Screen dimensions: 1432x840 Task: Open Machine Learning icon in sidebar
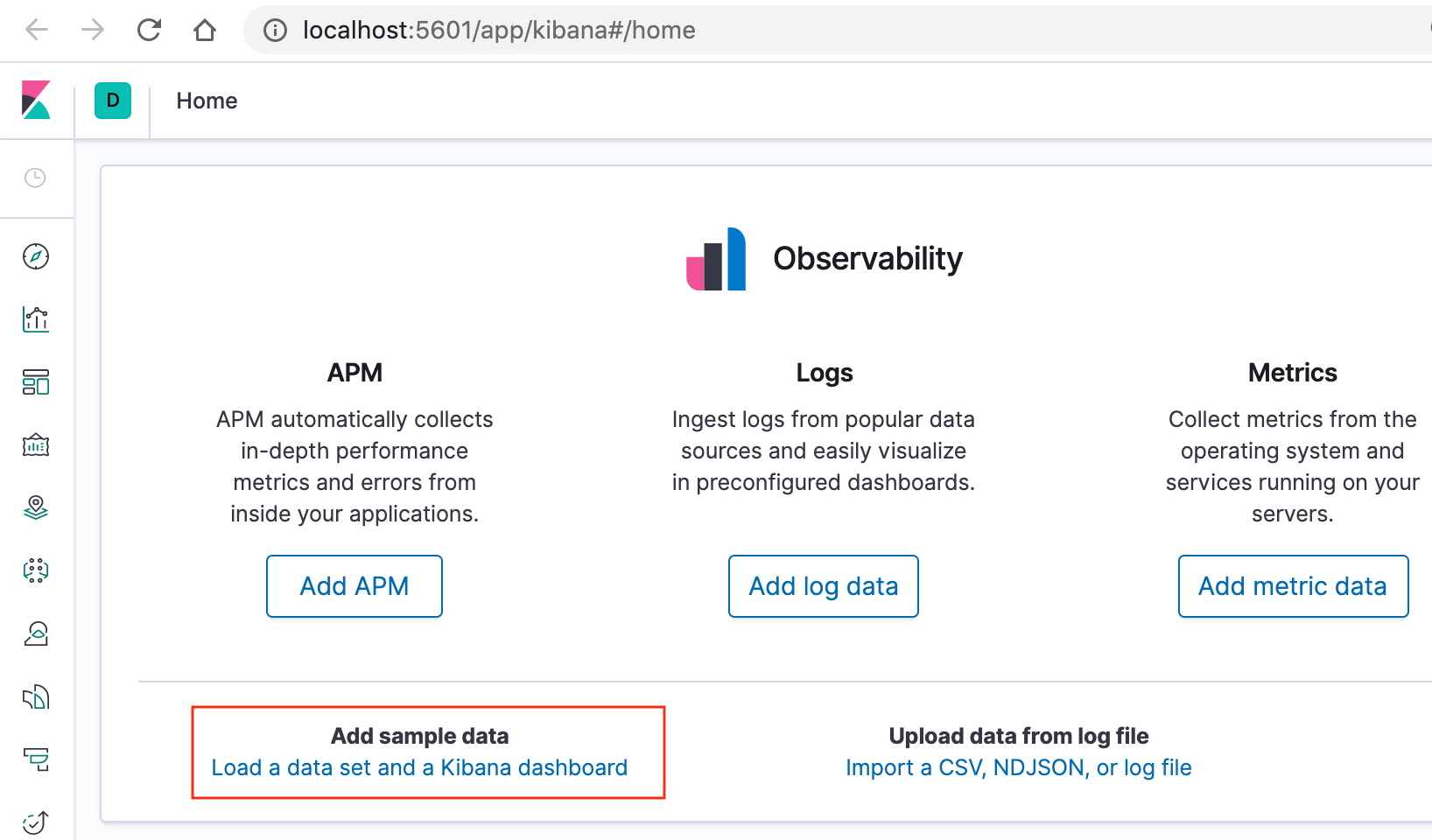[36, 570]
